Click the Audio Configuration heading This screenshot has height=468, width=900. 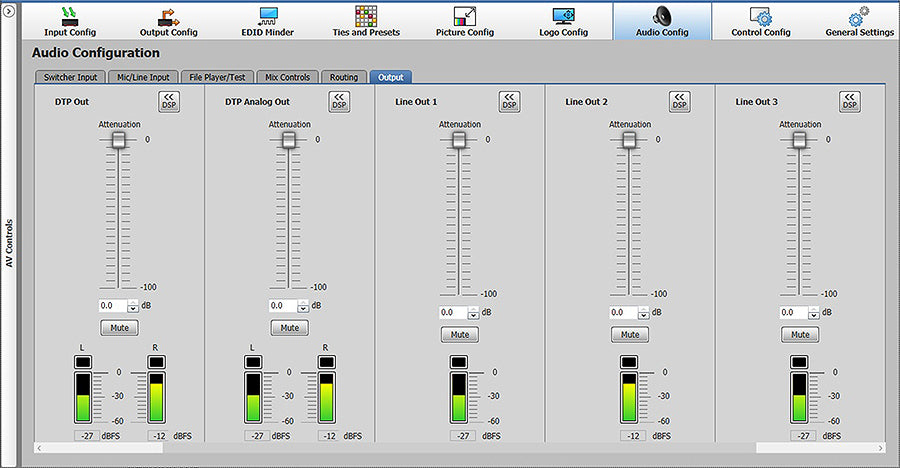point(96,53)
